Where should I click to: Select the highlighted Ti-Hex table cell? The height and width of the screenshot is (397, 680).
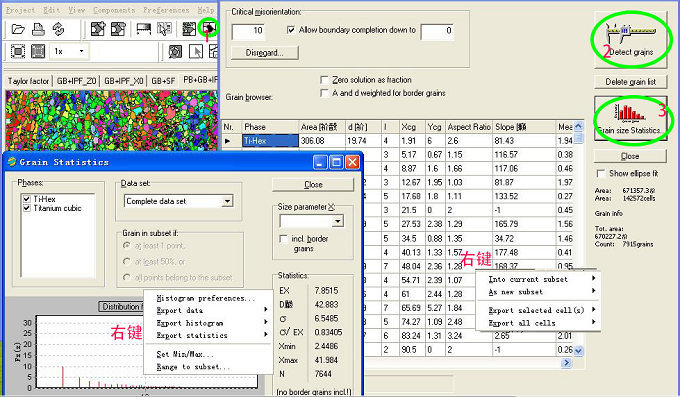[x=270, y=141]
